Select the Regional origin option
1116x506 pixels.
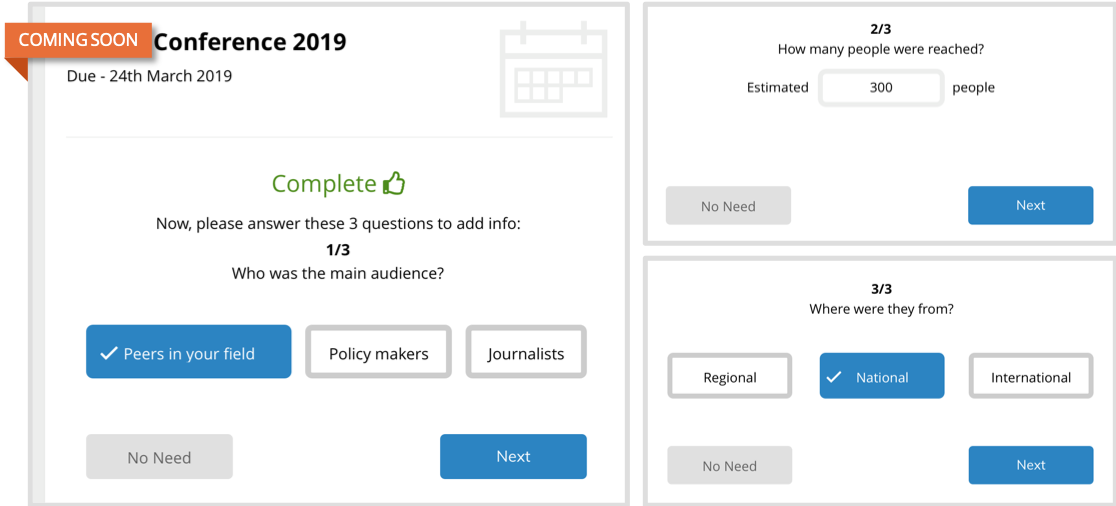[730, 377]
